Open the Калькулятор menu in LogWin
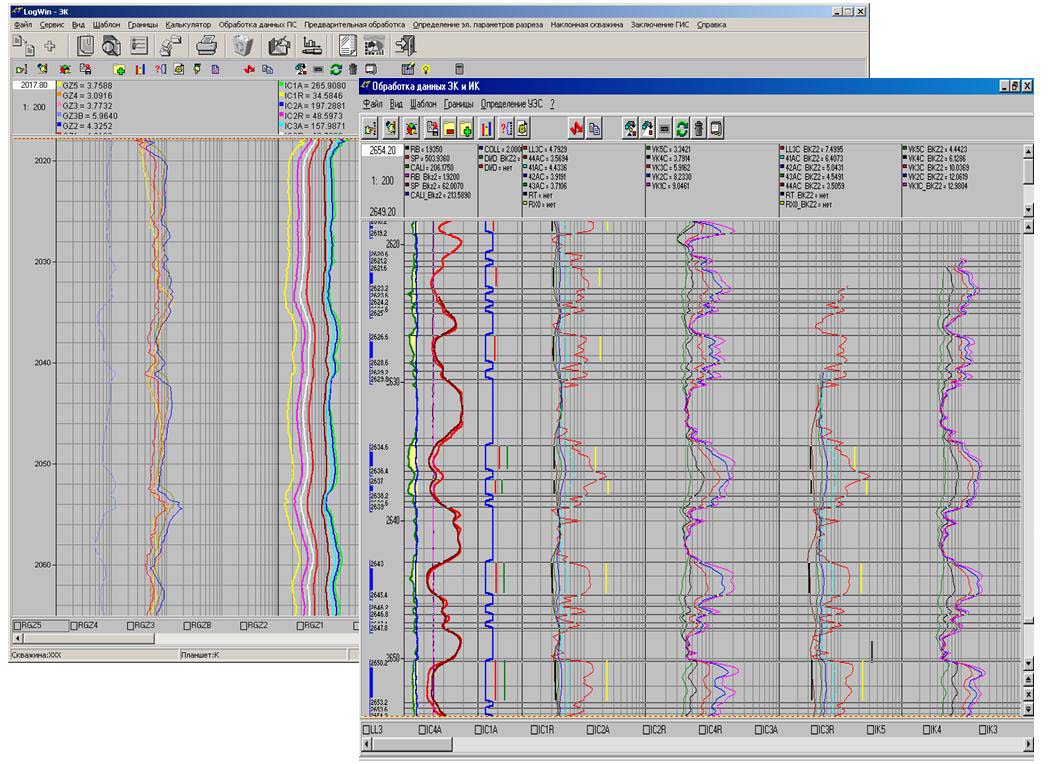This screenshot has width=1048, height=764. pos(188,23)
